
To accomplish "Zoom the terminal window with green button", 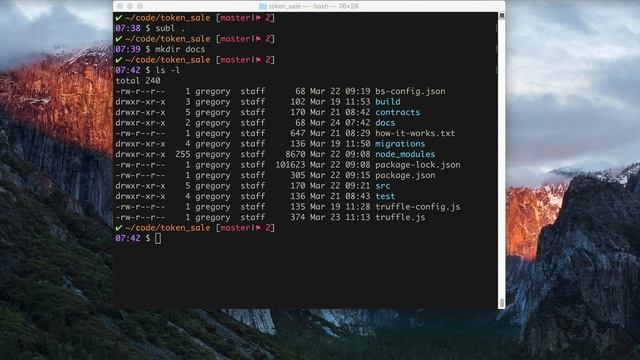I will coord(140,6).
